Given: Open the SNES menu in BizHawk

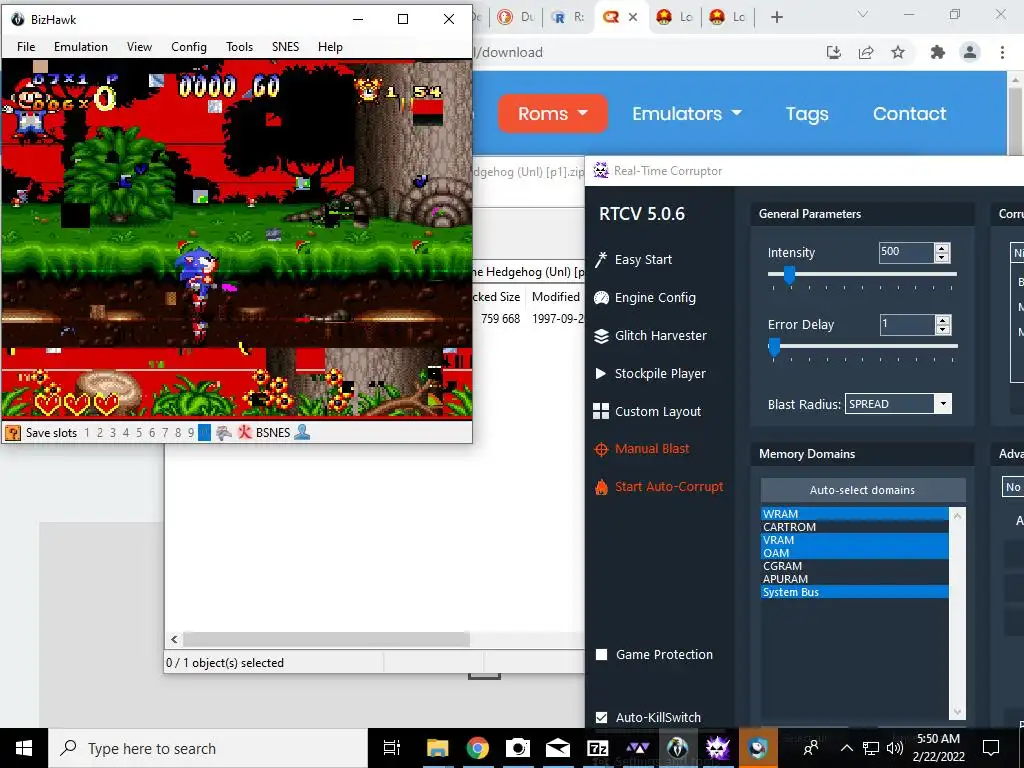Looking at the screenshot, I should [x=285, y=47].
